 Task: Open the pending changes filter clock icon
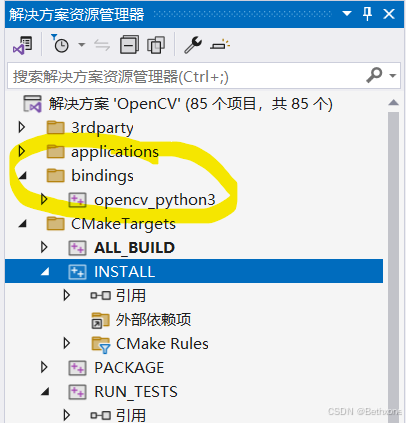pyautogui.click(x=60, y=44)
